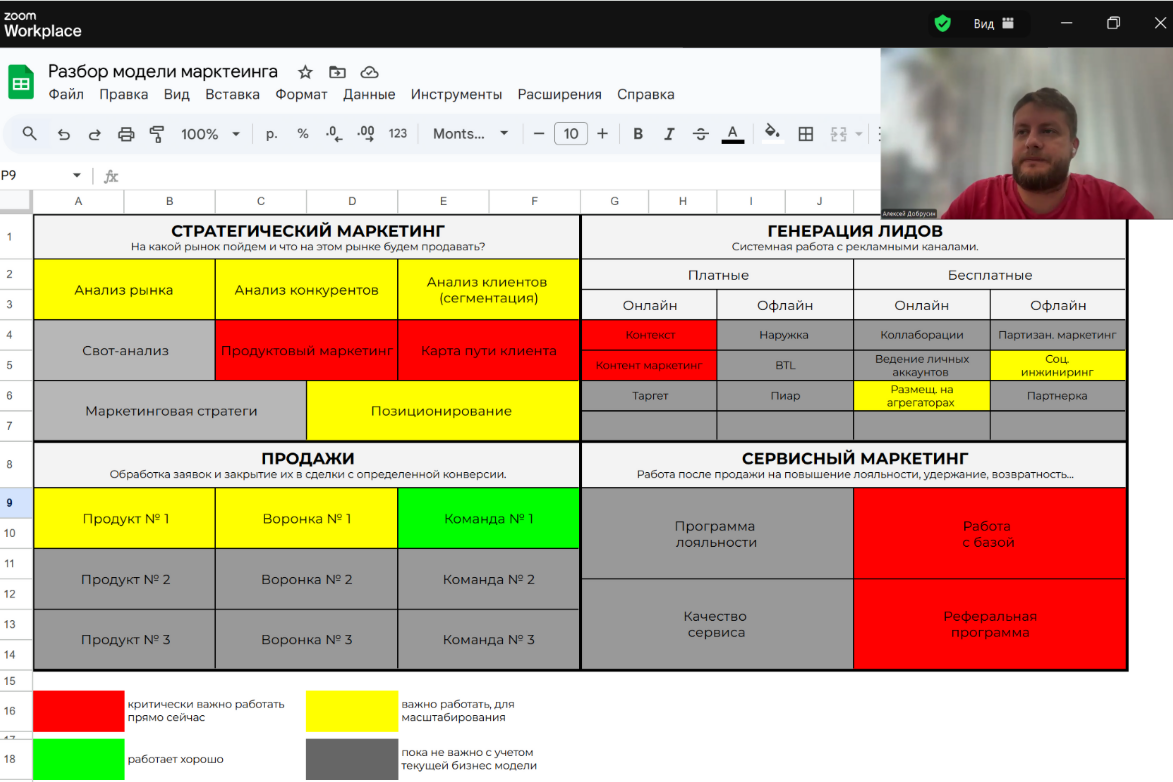The height and width of the screenshot is (782, 1173).
Task: Toggle bold formatting
Action: click(638, 134)
